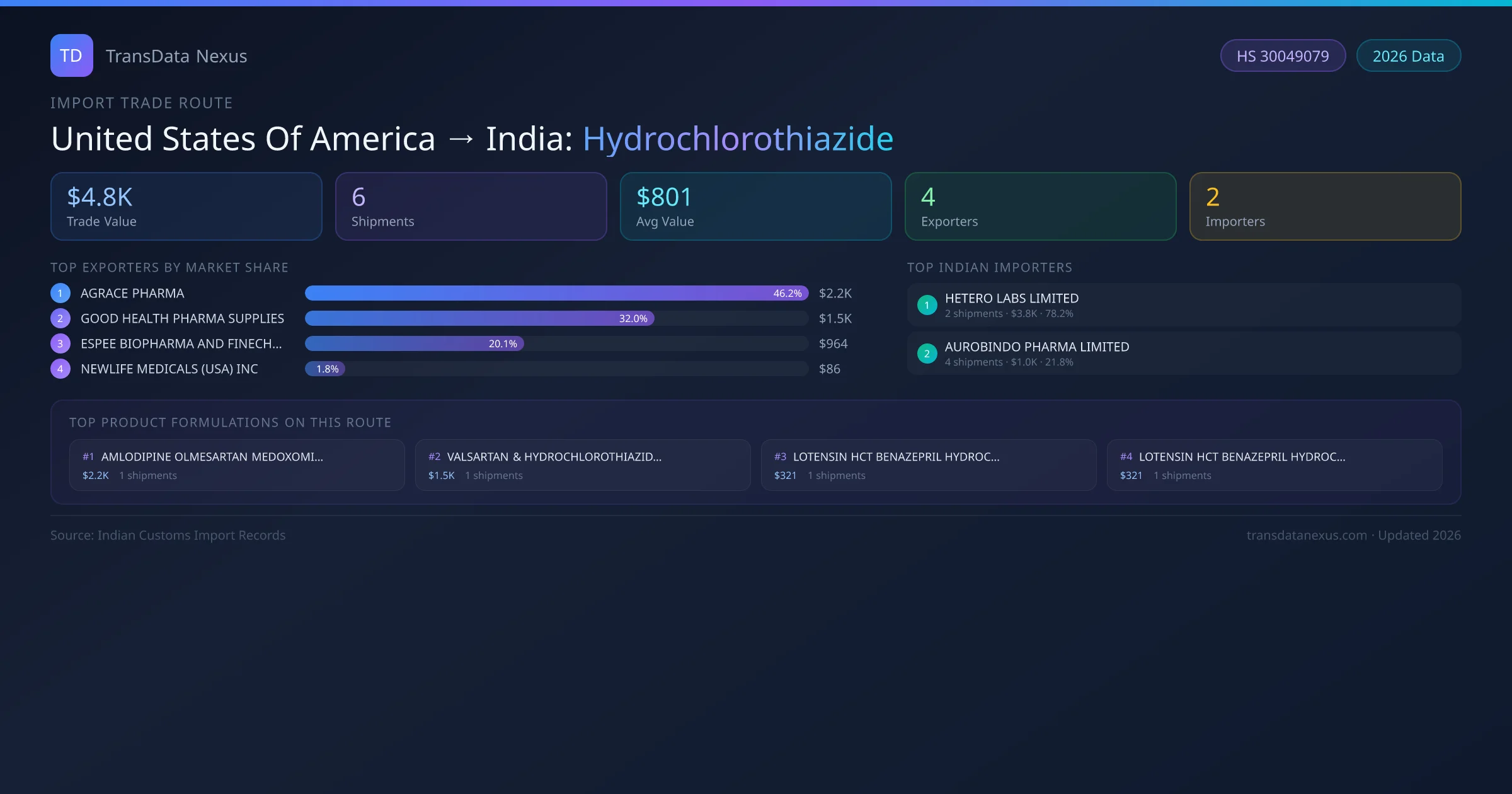Click the arrow between United States and India
The image size is (1512, 794).
click(x=462, y=138)
